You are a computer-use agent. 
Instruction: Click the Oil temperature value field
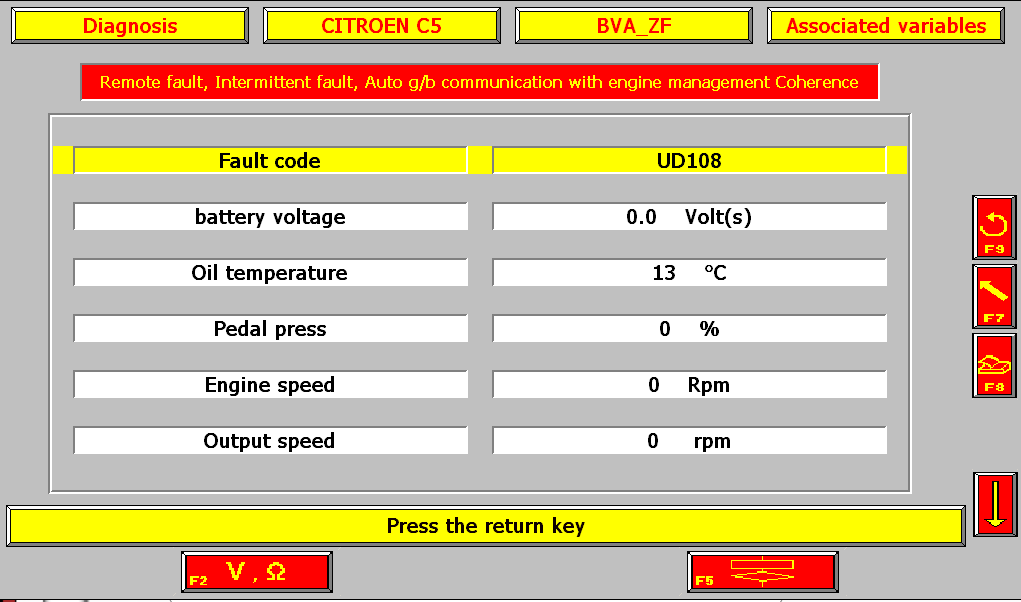click(x=690, y=273)
